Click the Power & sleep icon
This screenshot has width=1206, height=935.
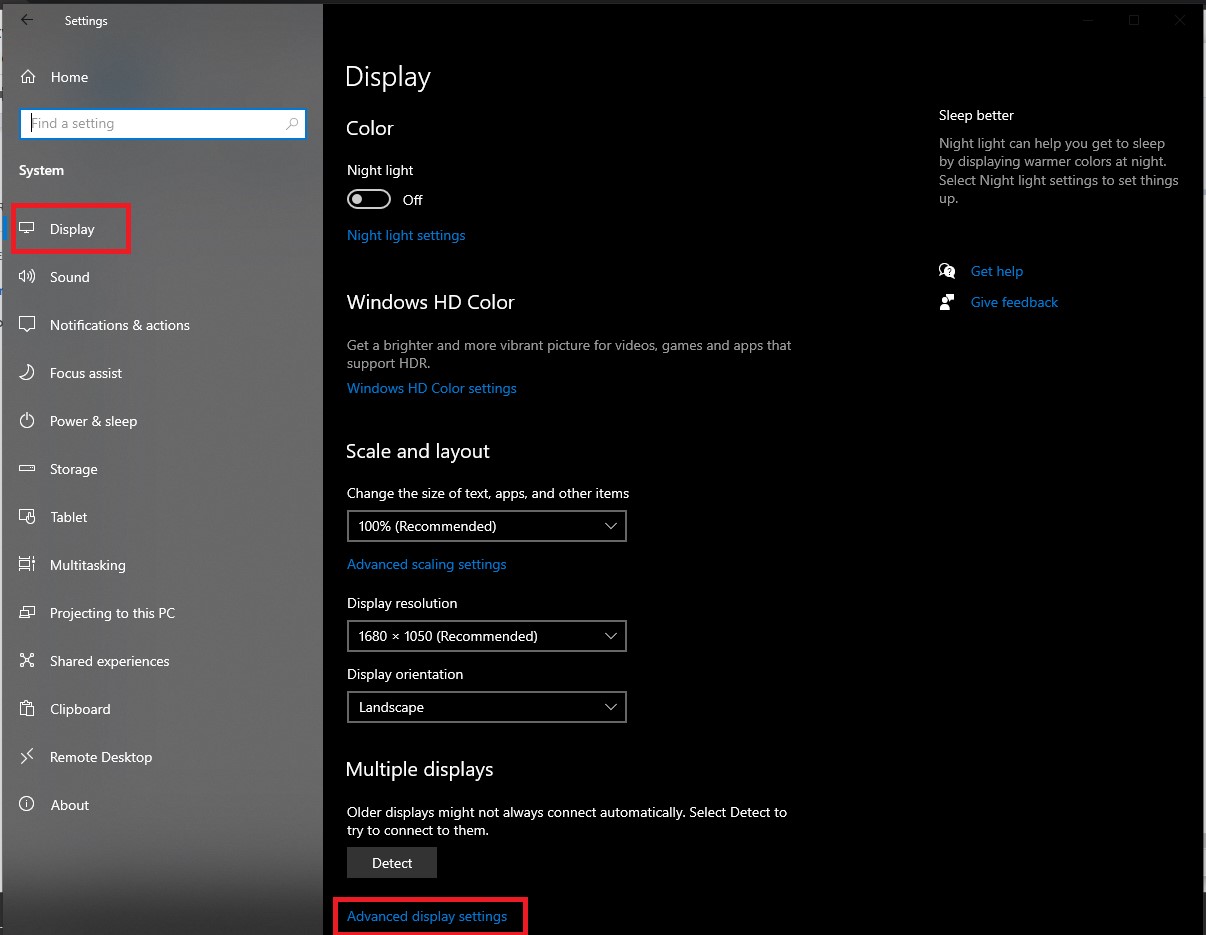tap(28, 421)
